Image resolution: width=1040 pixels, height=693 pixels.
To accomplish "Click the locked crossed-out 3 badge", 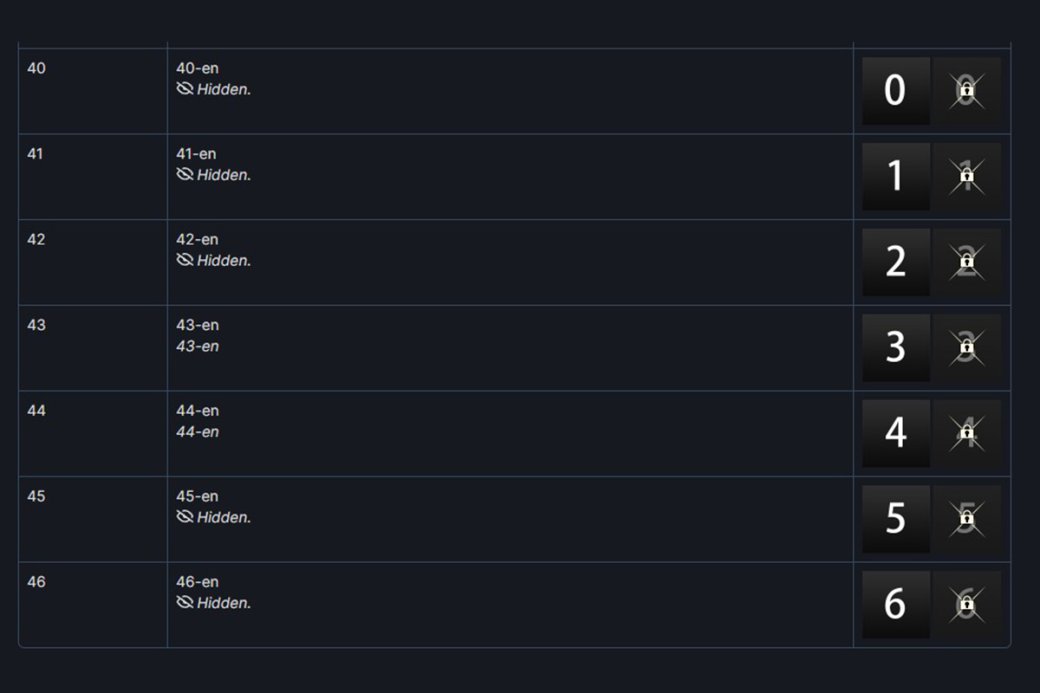I will 966,347.
